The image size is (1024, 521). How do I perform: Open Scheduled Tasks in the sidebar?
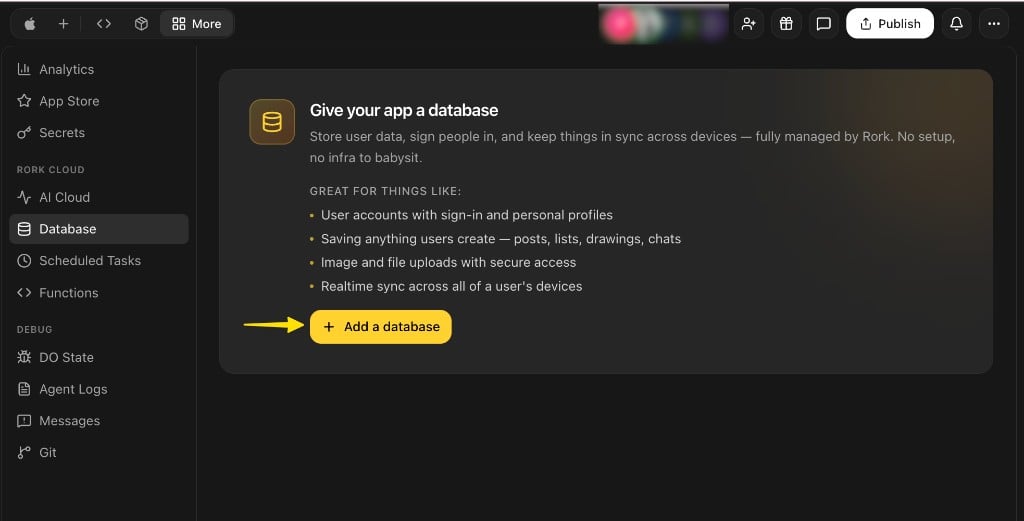coord(99,260)
